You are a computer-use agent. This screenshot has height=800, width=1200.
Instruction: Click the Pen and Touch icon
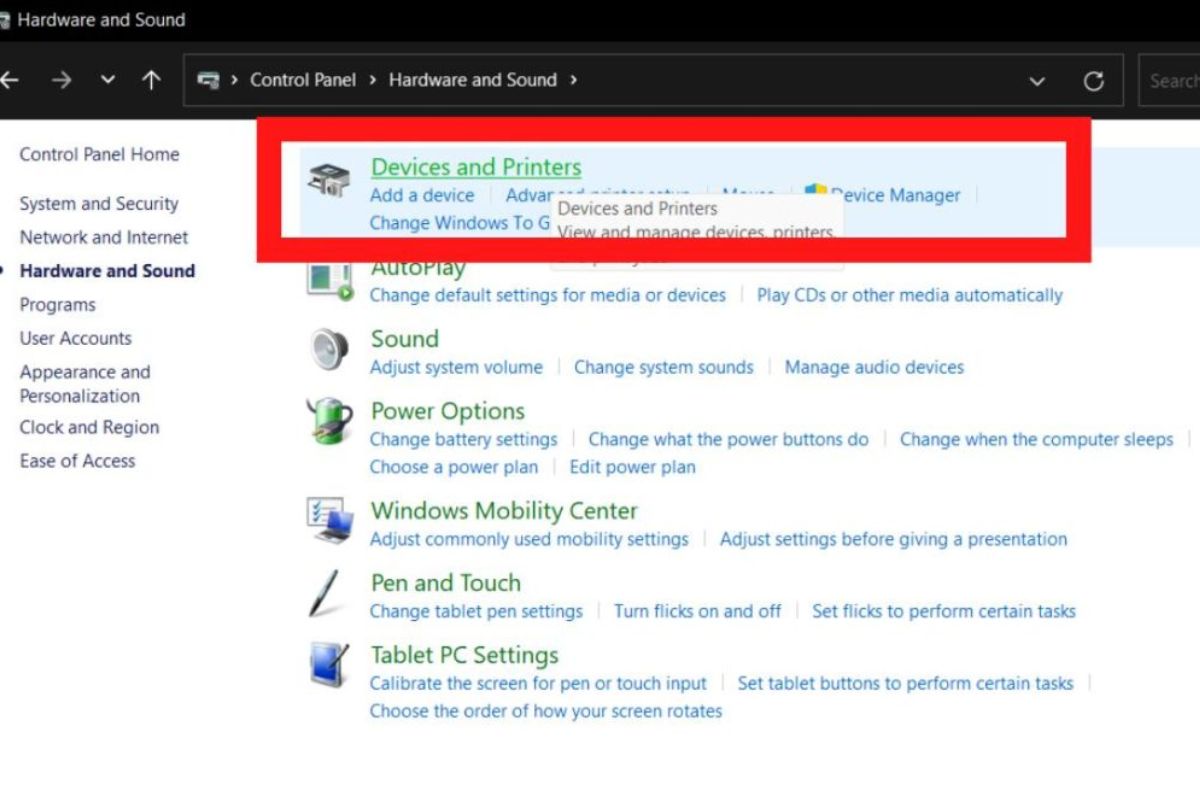click(x=325, y=593)
